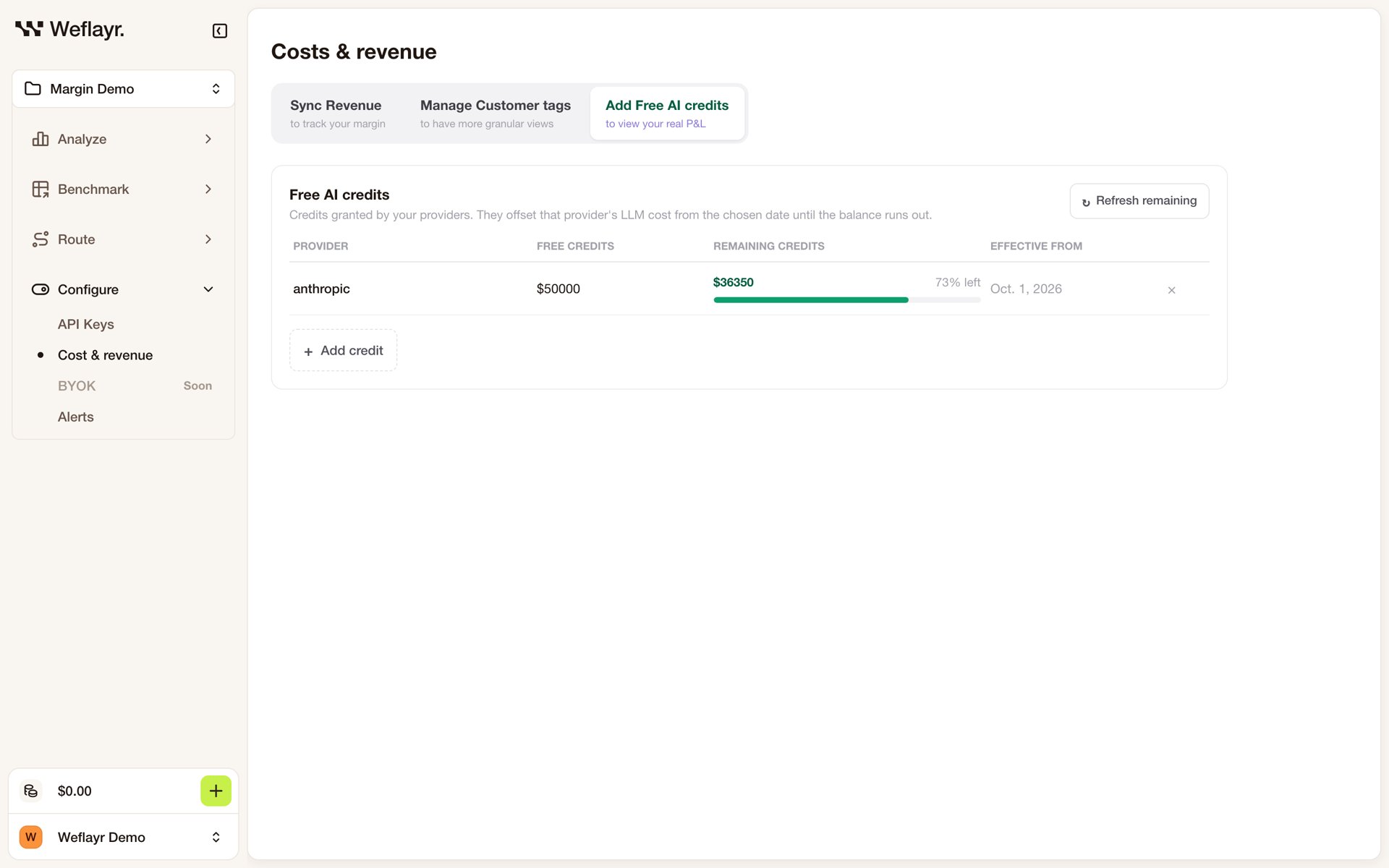Open Cost & revenue in sidebar

point(106,355)
